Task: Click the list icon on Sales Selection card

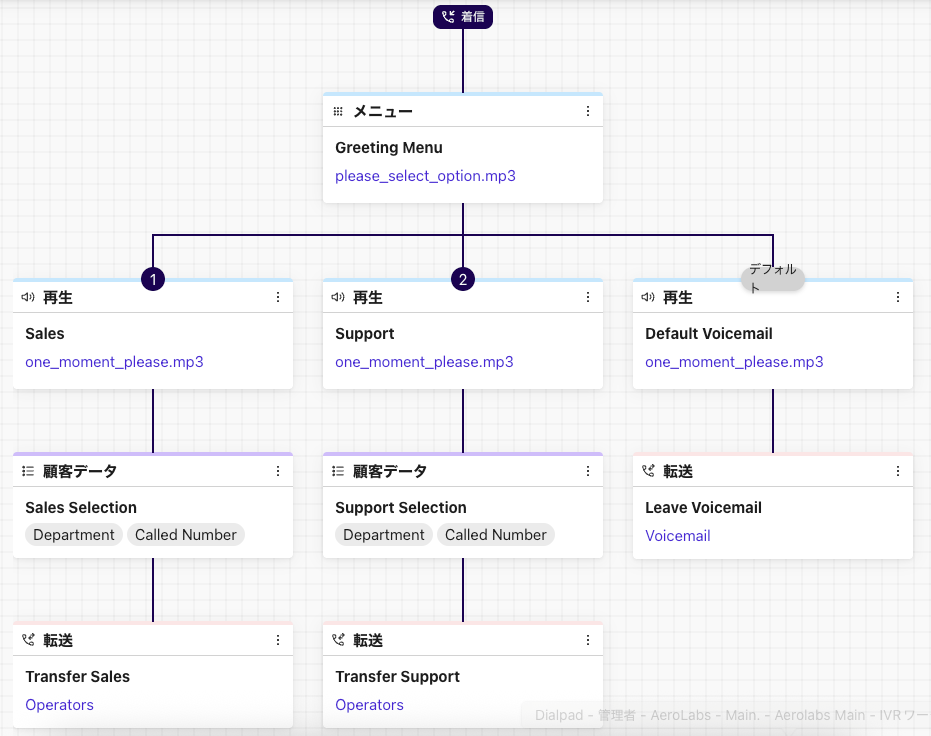Action: 28,471
